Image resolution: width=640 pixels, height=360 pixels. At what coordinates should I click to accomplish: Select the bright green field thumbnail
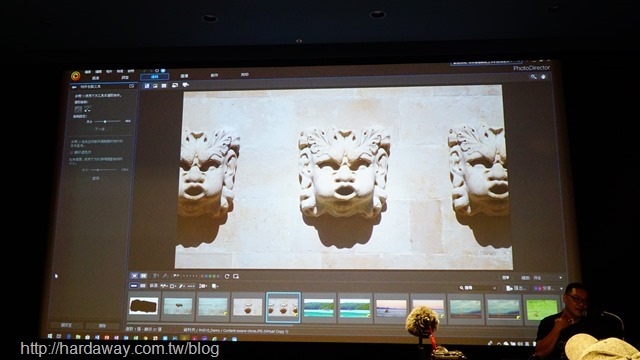coord(542,310)
